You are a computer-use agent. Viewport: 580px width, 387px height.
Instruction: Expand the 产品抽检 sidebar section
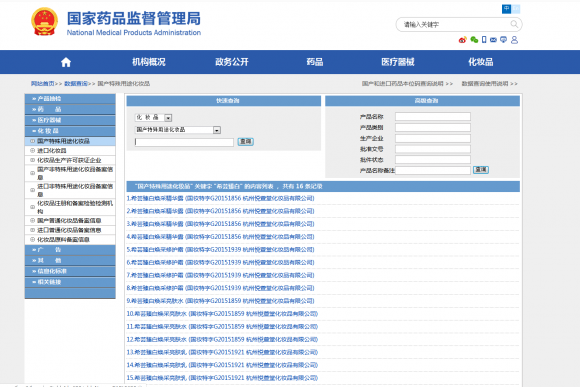[70, 99]
